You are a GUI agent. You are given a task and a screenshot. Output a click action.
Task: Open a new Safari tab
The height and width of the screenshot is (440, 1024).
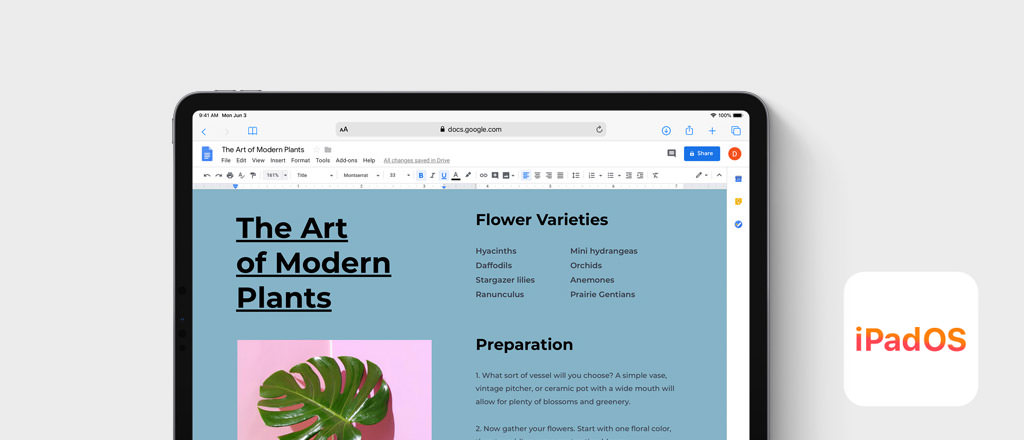pos(712,131)
